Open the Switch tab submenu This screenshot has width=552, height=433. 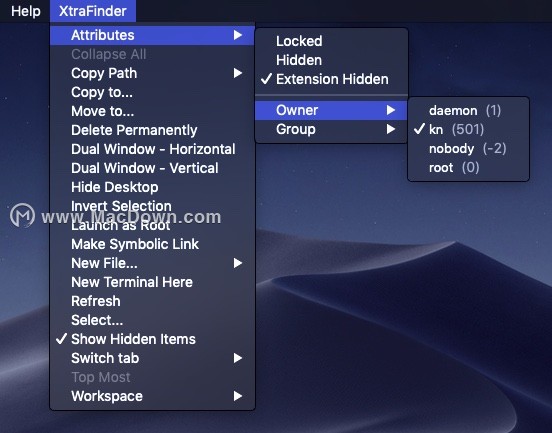(152, 358)
